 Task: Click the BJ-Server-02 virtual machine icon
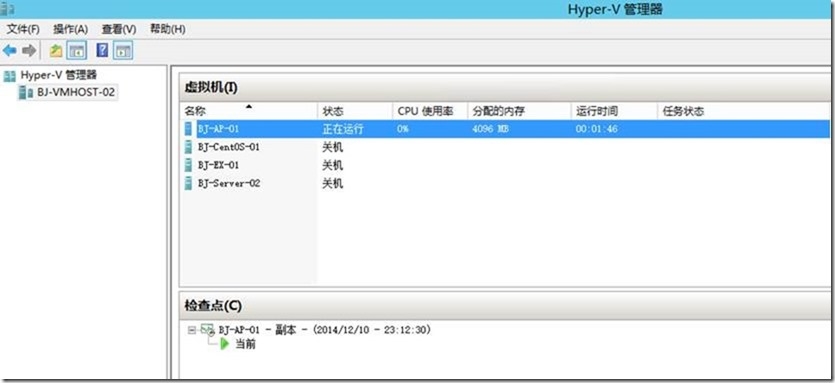[x=188, y=183]
